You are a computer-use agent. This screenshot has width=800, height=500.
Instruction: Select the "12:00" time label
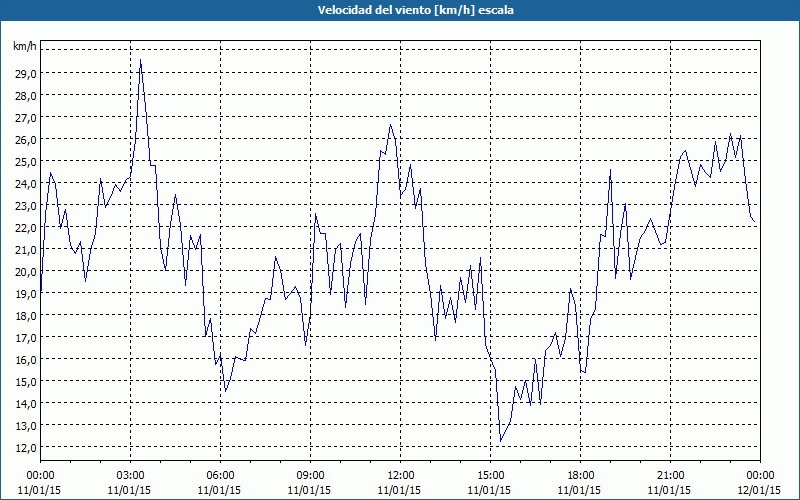(x=401, y=476)
